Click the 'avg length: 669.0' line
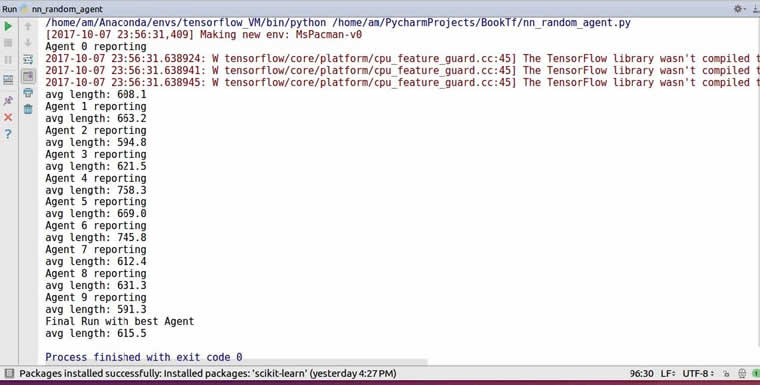Screen dimensions: 760x385 [95, 214]
